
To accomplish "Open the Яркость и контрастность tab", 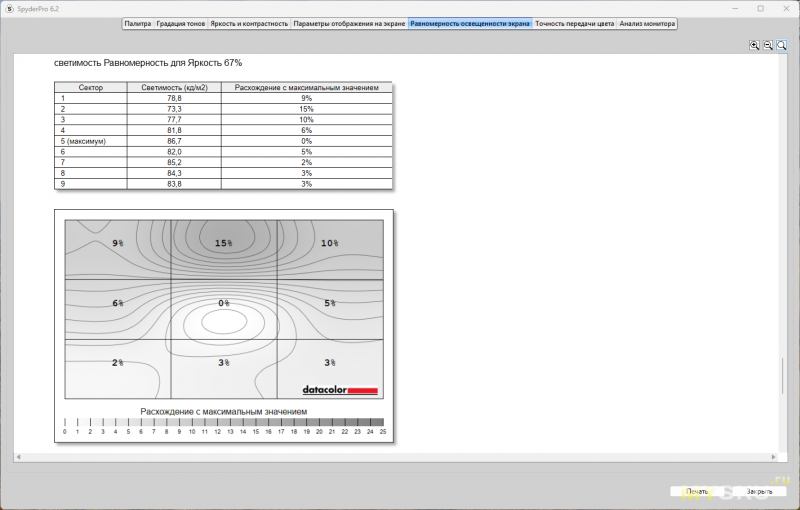I will [249, 22].
